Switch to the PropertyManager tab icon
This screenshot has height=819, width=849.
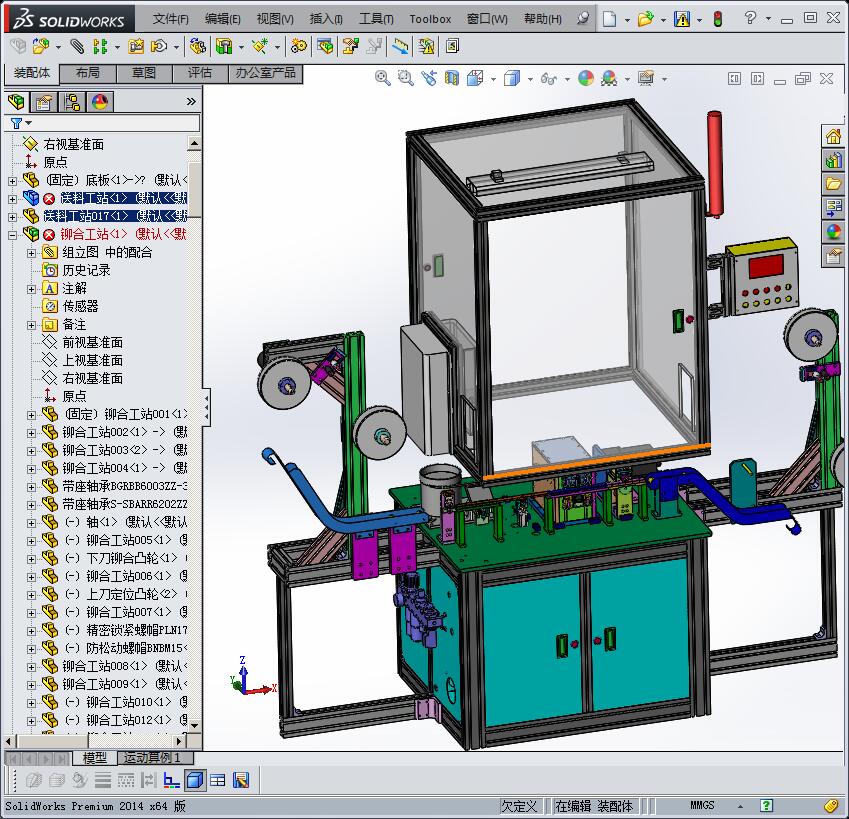point(43,102)
